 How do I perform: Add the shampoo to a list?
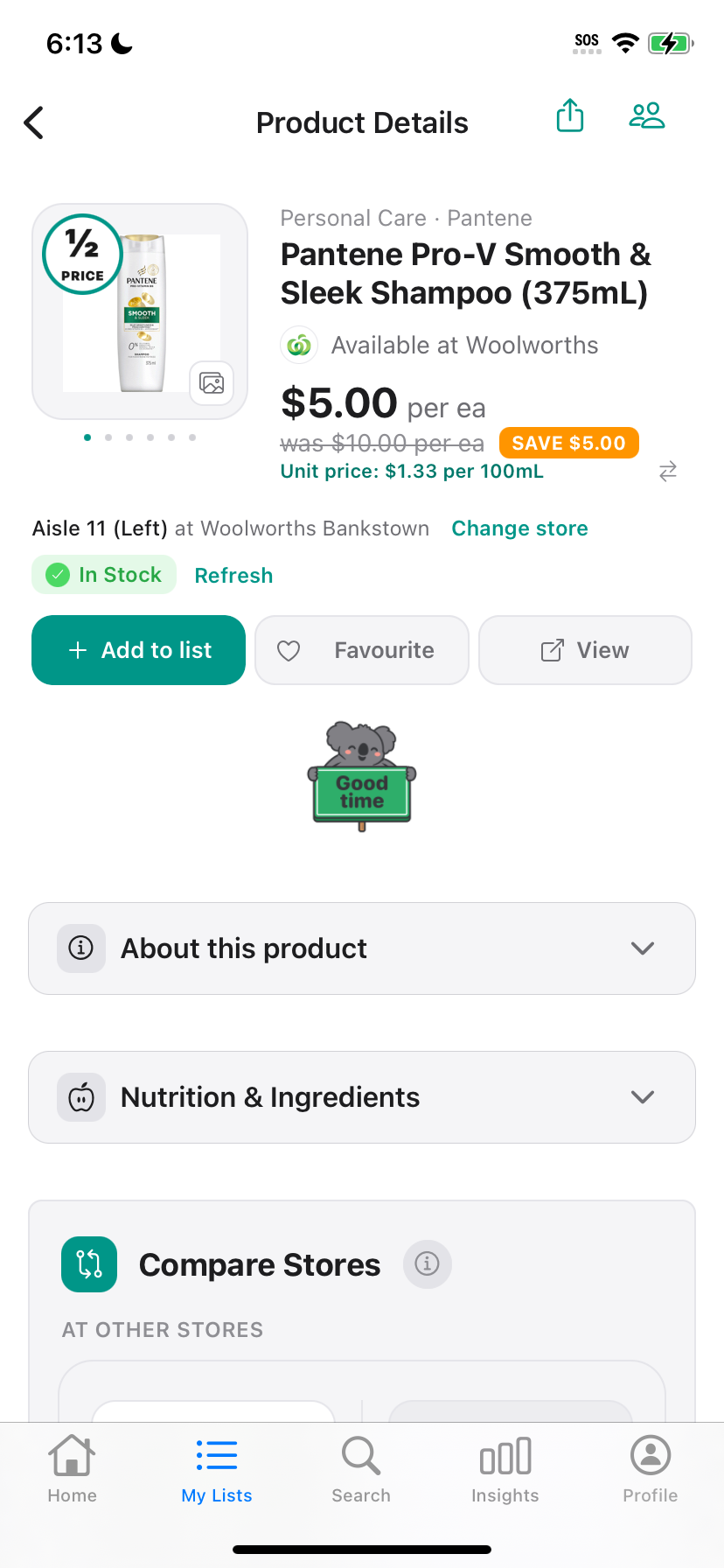pos(138,650)
